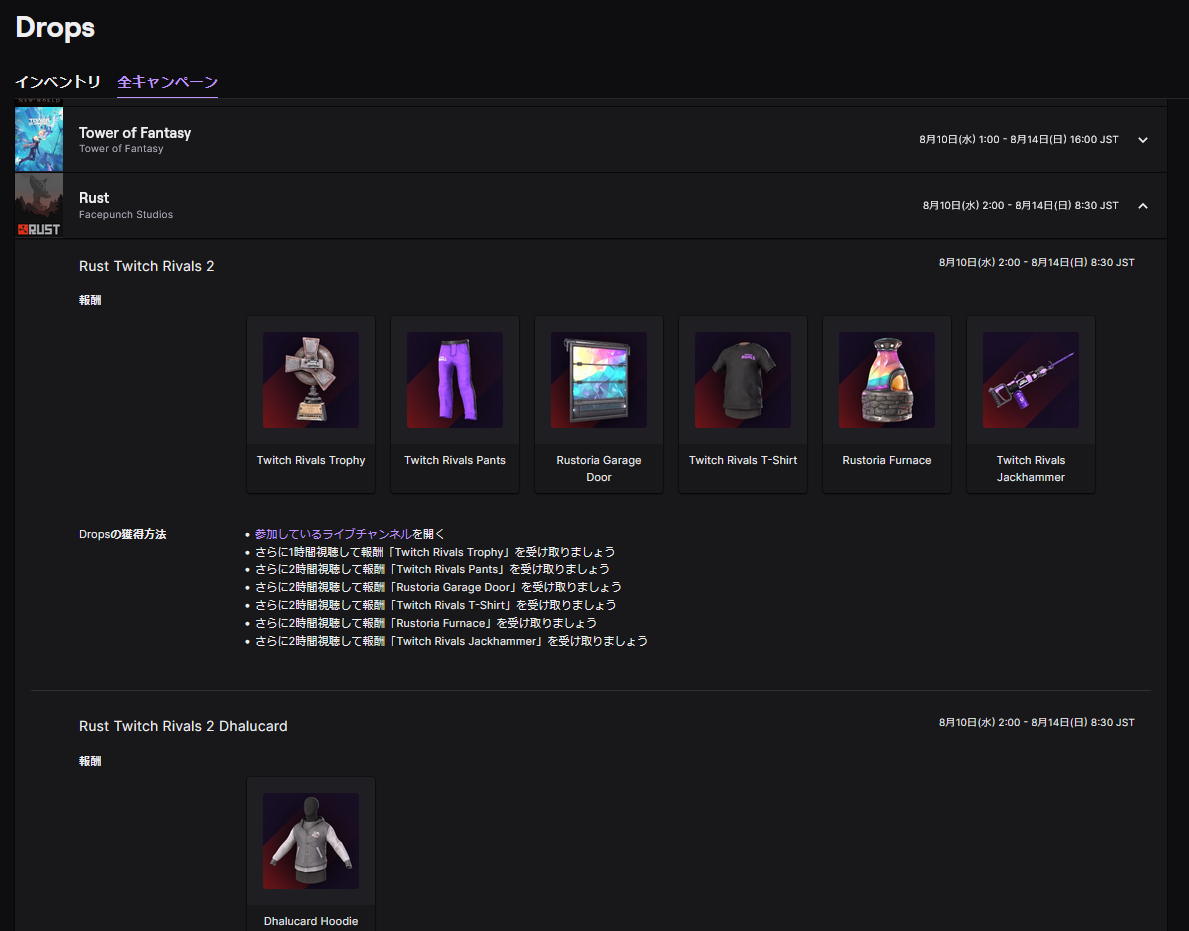
Task: Collapse the Rust campaign chevron
Action: point(1143,205)
